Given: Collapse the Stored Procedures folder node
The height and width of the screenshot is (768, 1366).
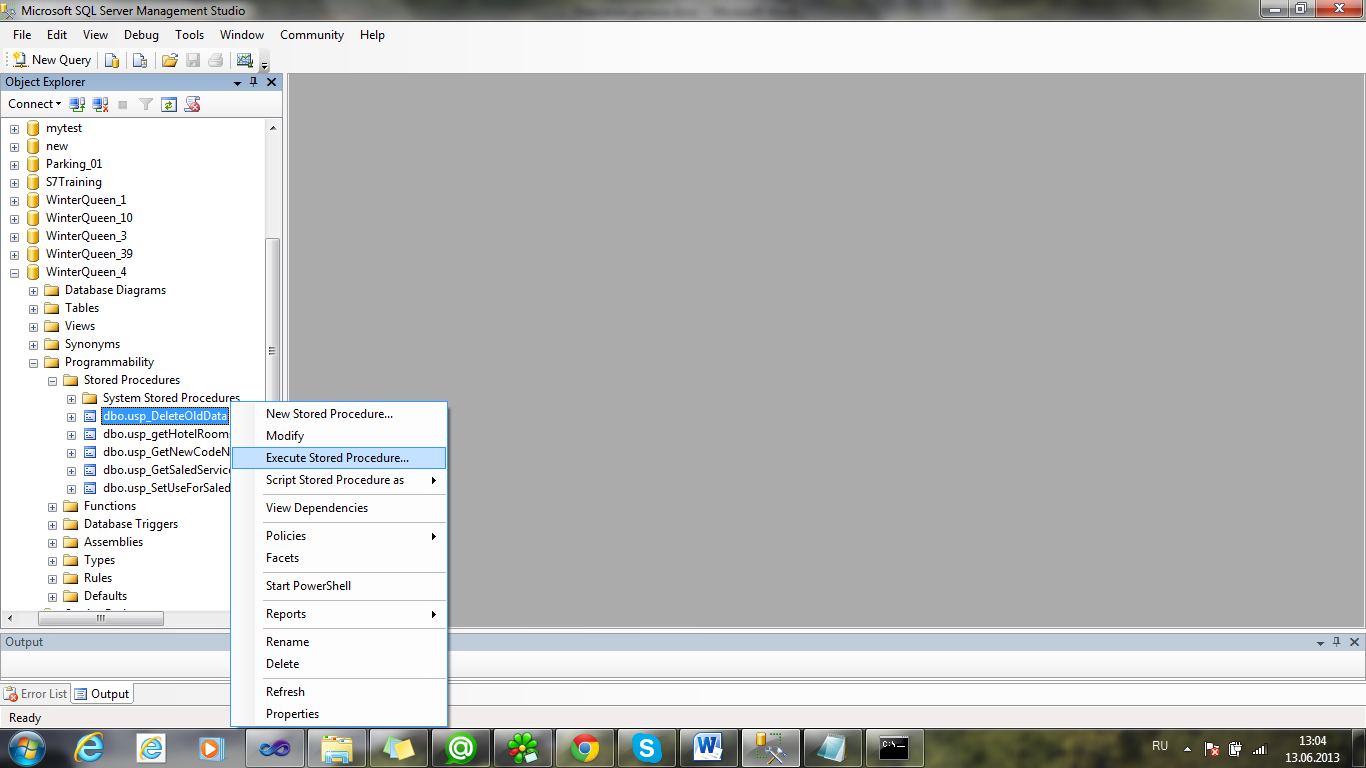Looking at the screenshot, I should coord(53,380).
